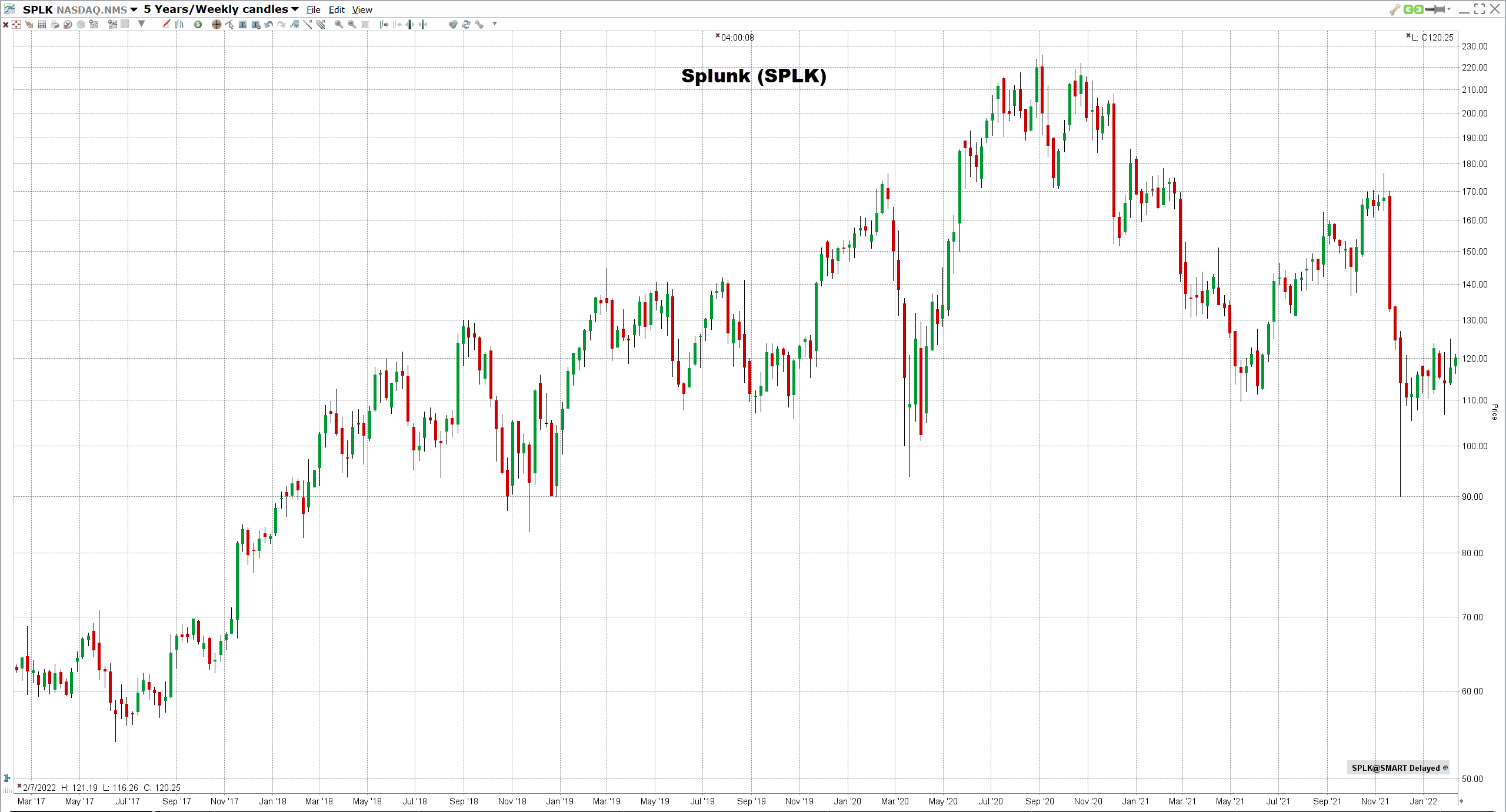The image size is (1506, 812).
Task: Click the 230.00 price axis label
Action: point(1475,46)
